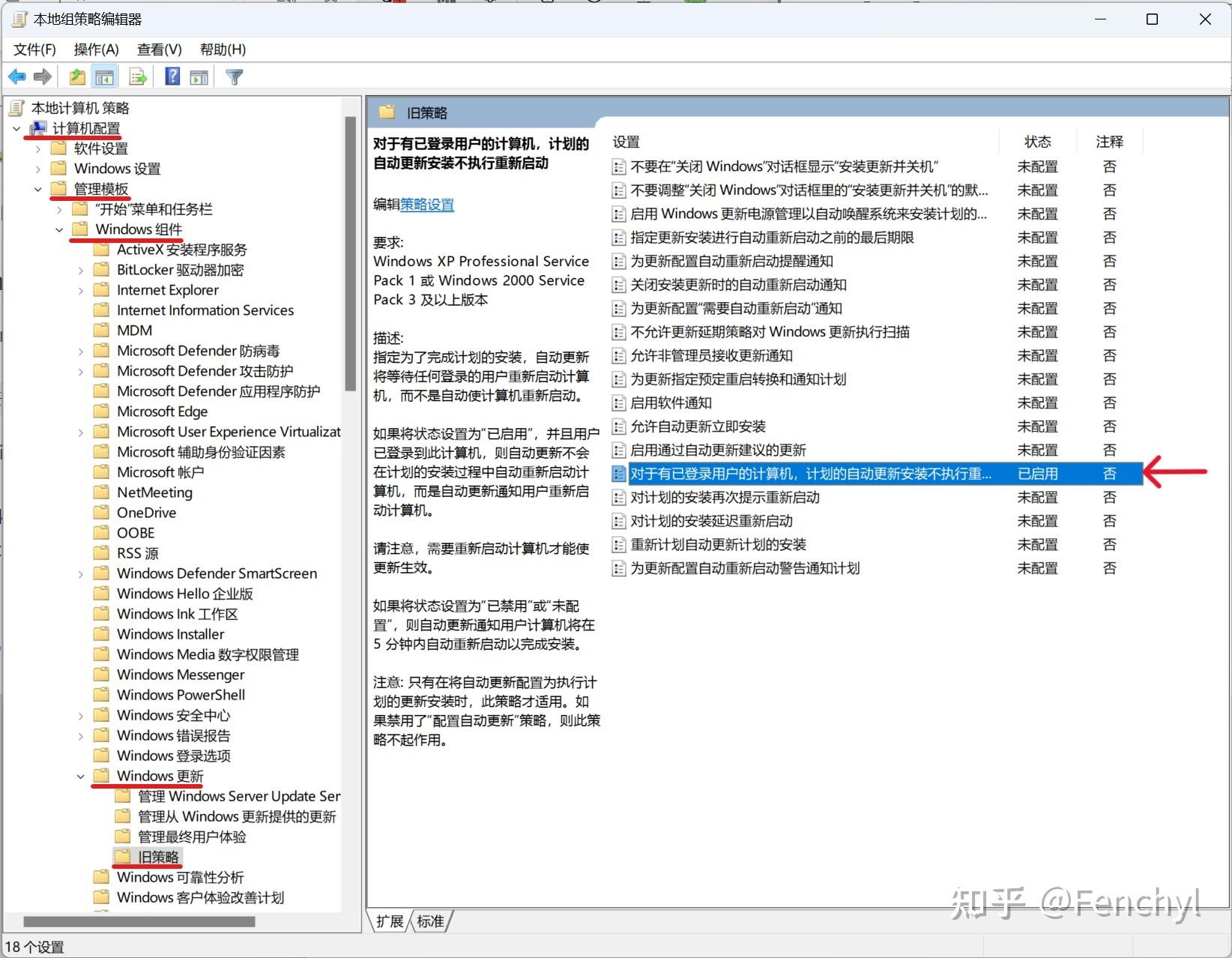Expand Windows Defender SmartScreen node
The image size is (1232, 958).
[x=81, y=573]
